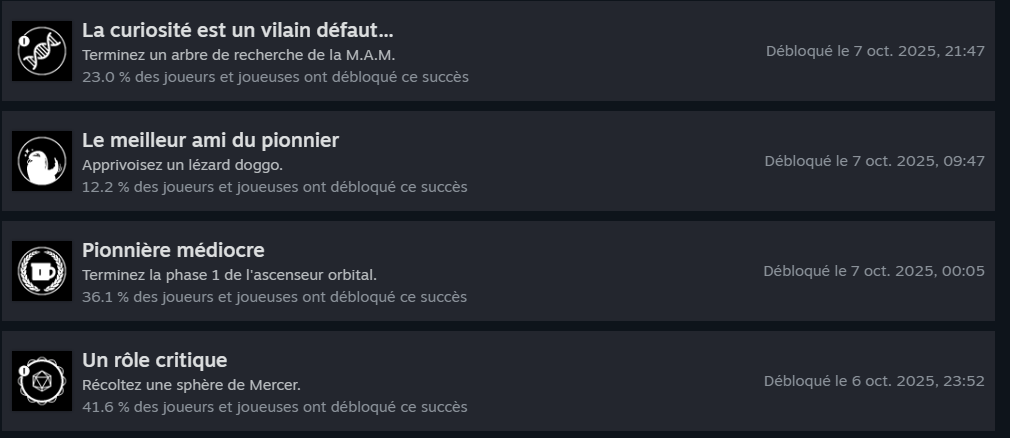Click the lizard doggo achievement icon
The width and height of the screenshot is (1010, 438).
coord(42,161)
